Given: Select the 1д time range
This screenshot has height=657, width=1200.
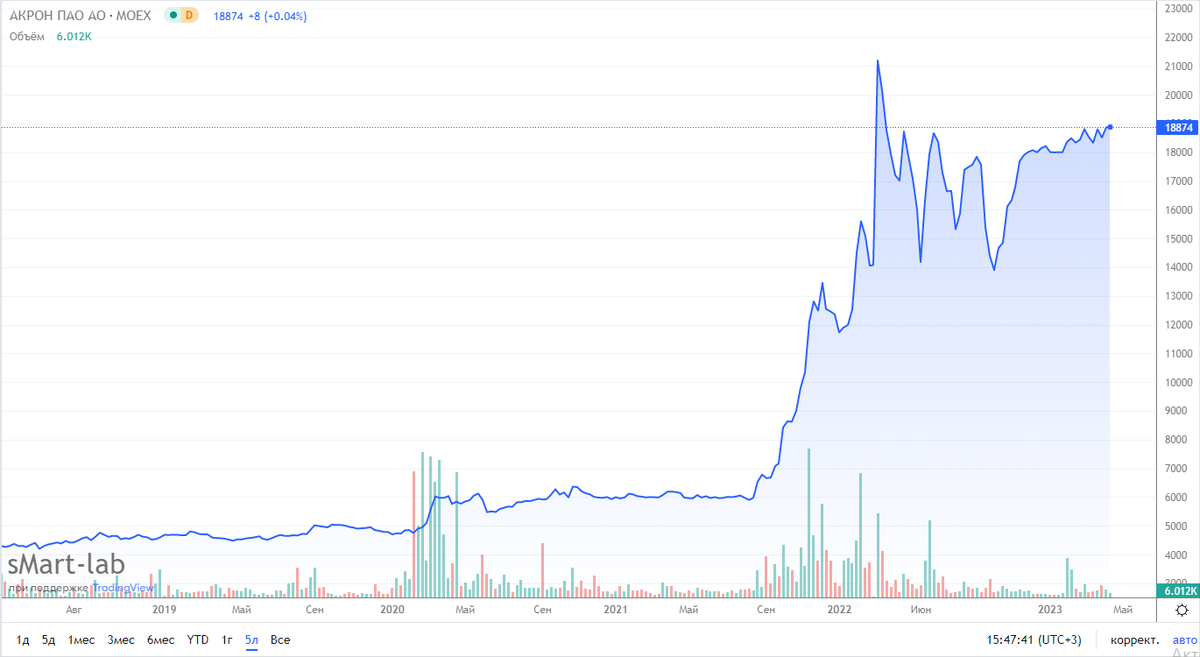Looking at the screenshot, I should click(x=22, y=639).
